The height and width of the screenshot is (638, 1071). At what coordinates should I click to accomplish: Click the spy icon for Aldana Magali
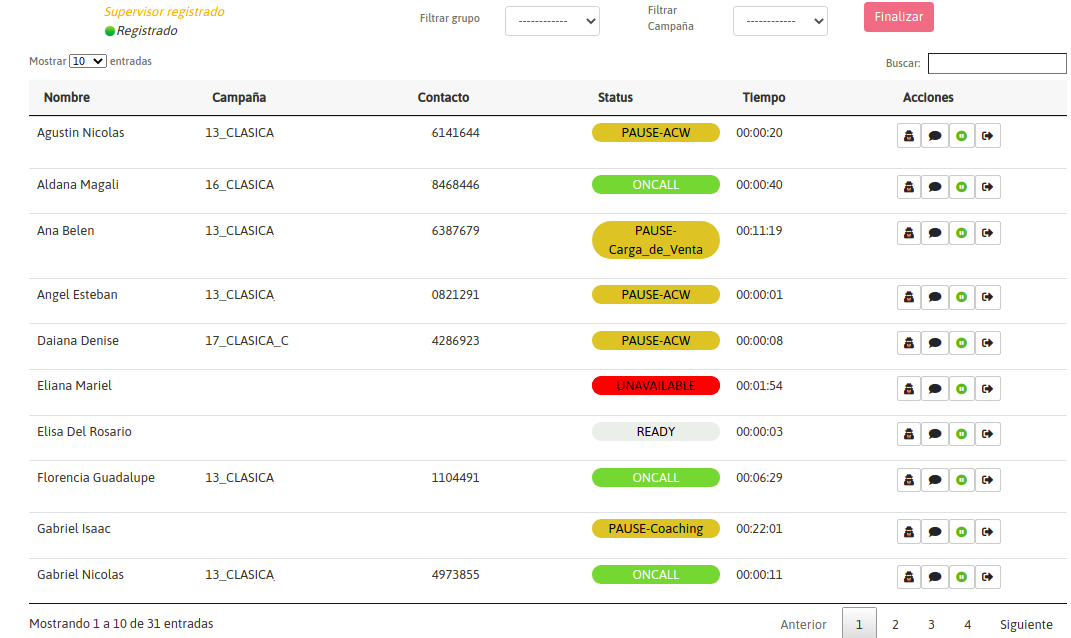coord(908,187)
